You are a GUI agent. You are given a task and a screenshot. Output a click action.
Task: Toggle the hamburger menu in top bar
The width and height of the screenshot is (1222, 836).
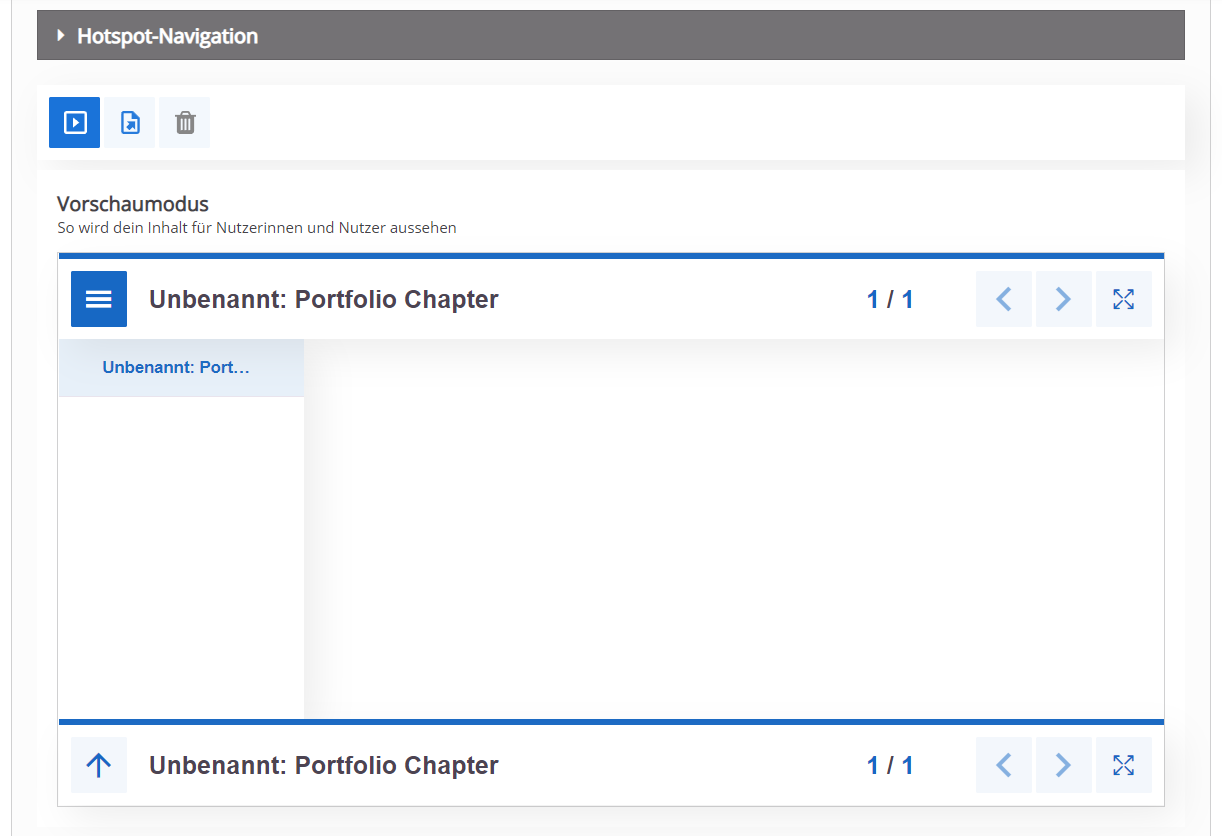[x=99, y=299]
